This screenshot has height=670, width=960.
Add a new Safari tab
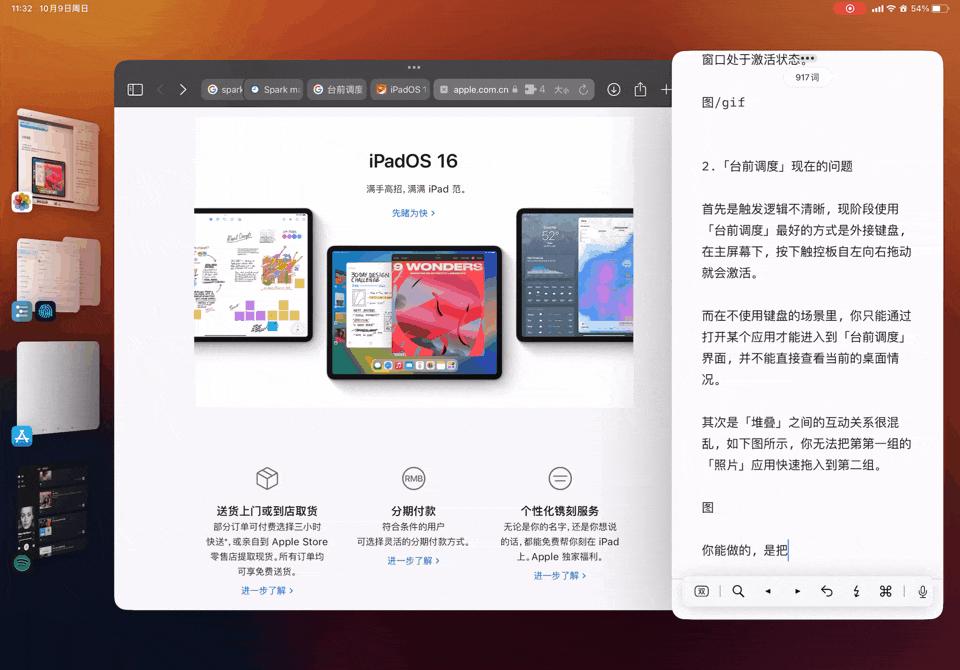[666, 90]
